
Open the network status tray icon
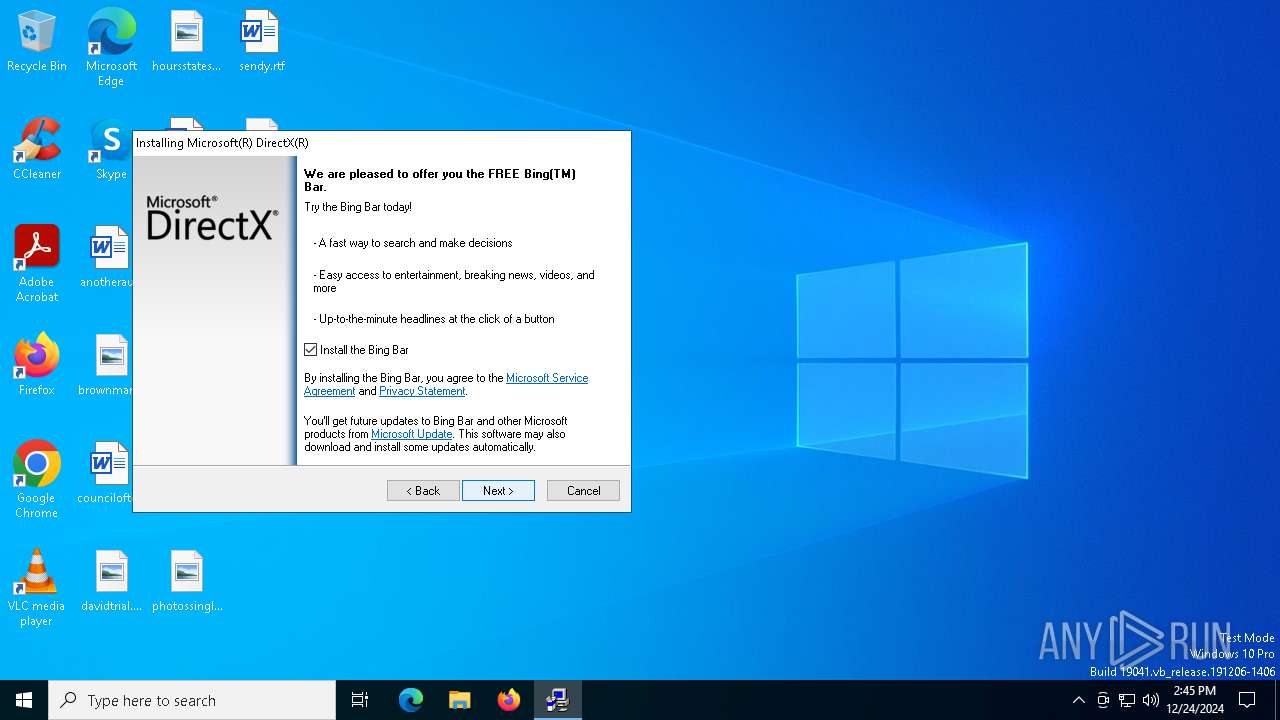click(x=1127, y=700)
